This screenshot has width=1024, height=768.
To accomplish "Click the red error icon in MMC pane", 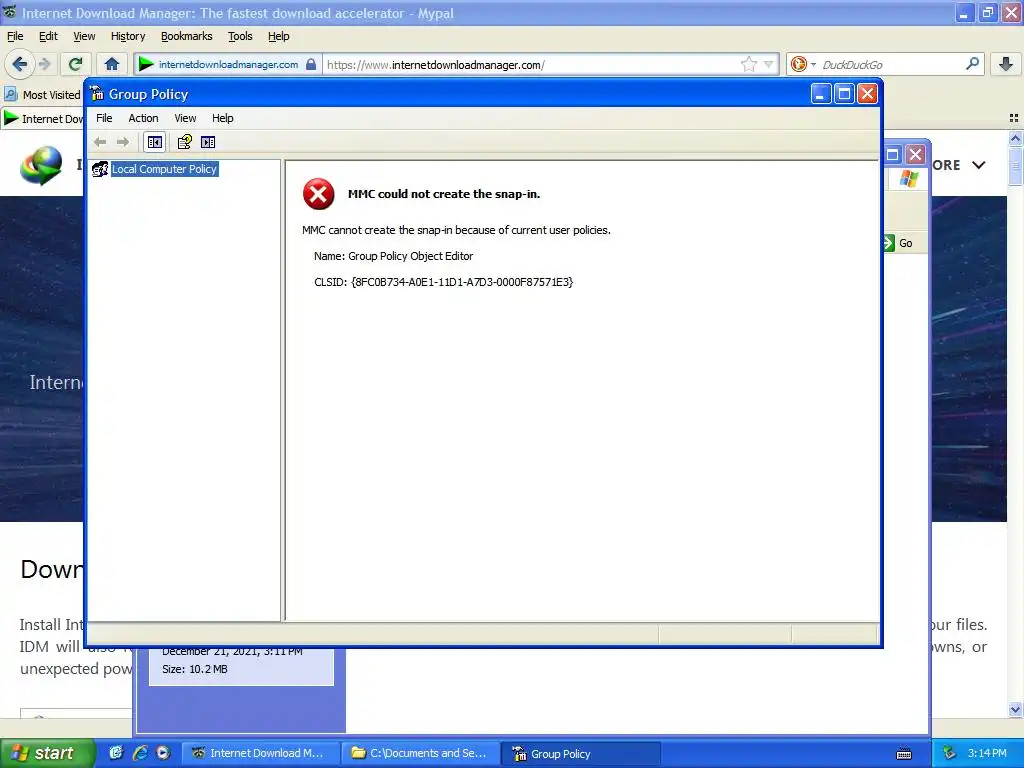I will [x=319, y=194].
